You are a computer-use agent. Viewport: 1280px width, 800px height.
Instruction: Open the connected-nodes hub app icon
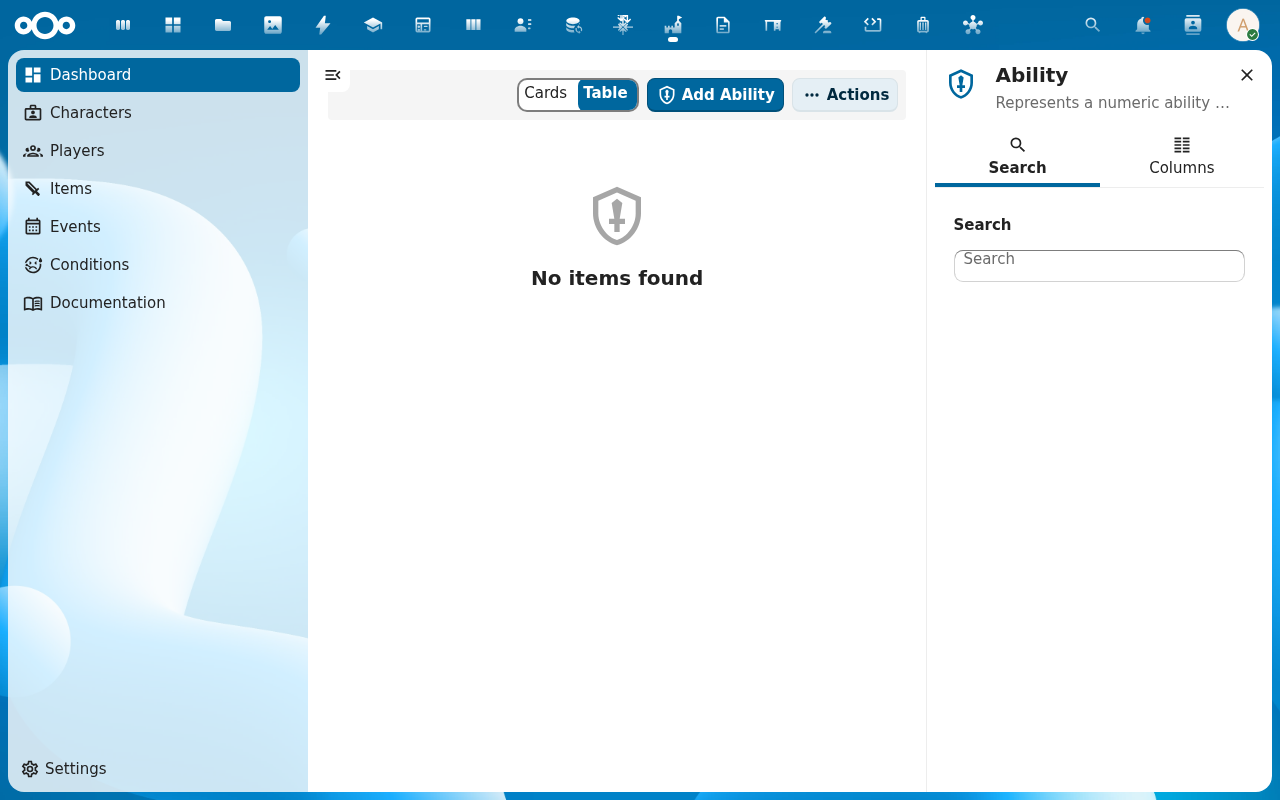click(973, 25)
